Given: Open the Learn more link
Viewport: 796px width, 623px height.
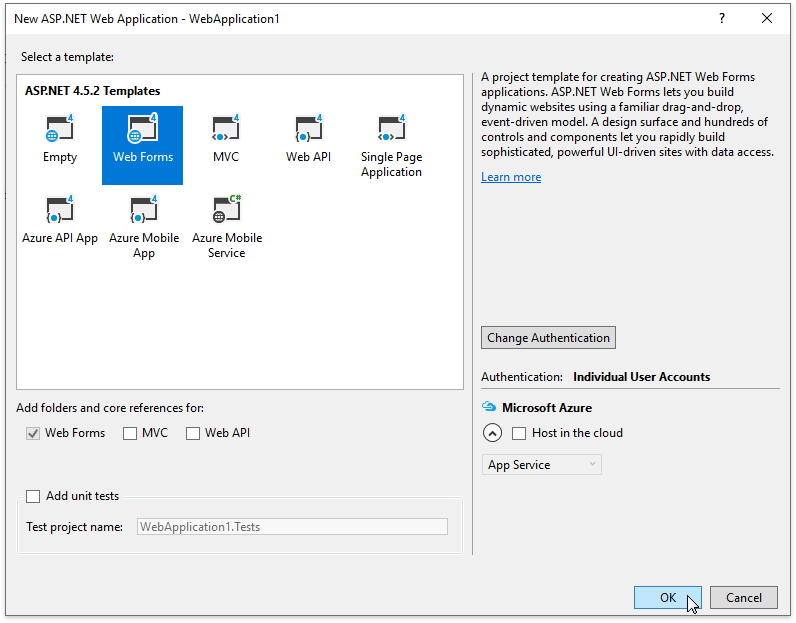Looking at the screenshot, I should [511, 177].
